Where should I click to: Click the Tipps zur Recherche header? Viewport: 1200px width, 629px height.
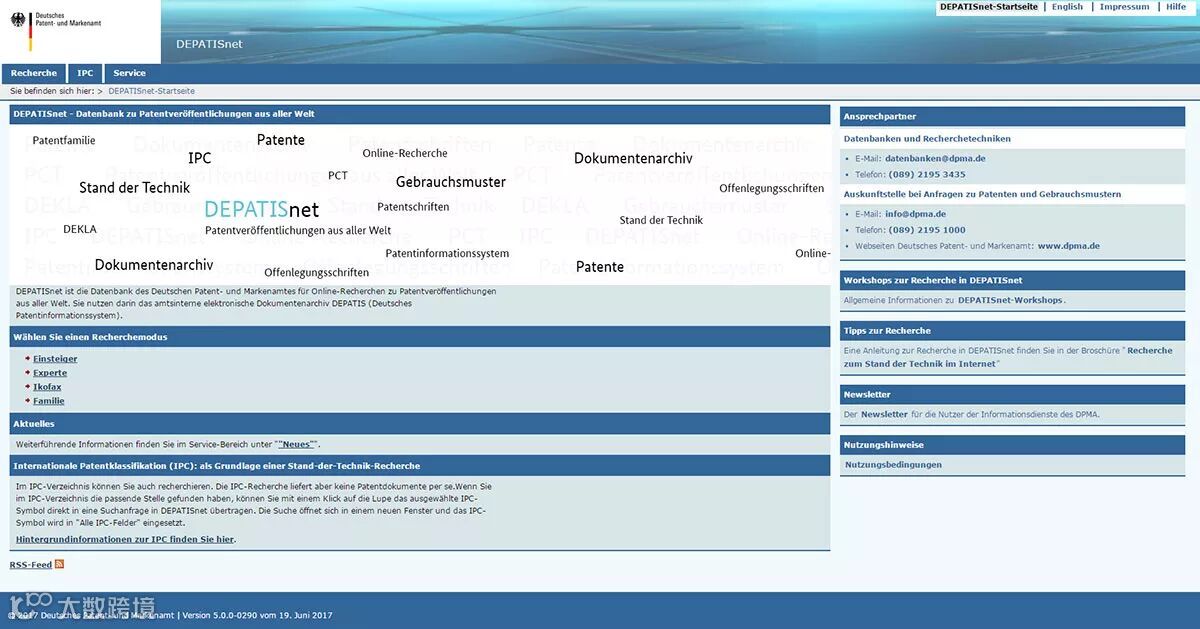click(1012, 331)
